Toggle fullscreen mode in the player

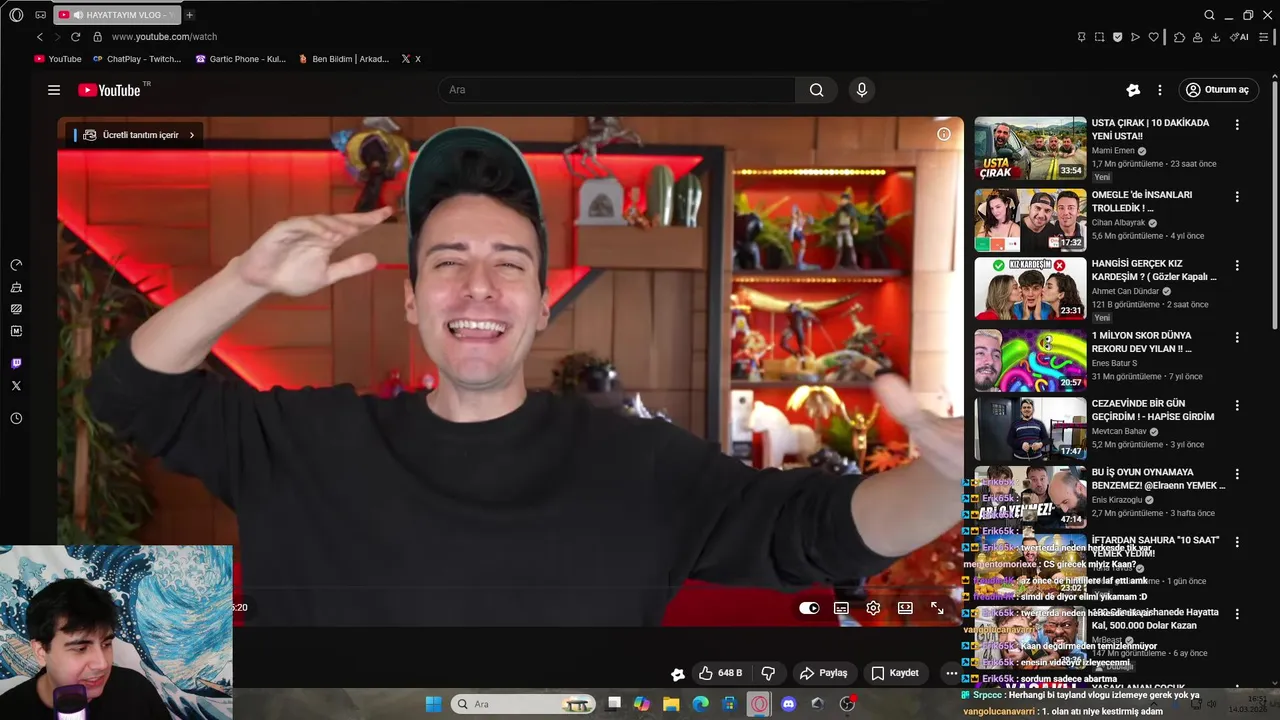coord(937,608)
